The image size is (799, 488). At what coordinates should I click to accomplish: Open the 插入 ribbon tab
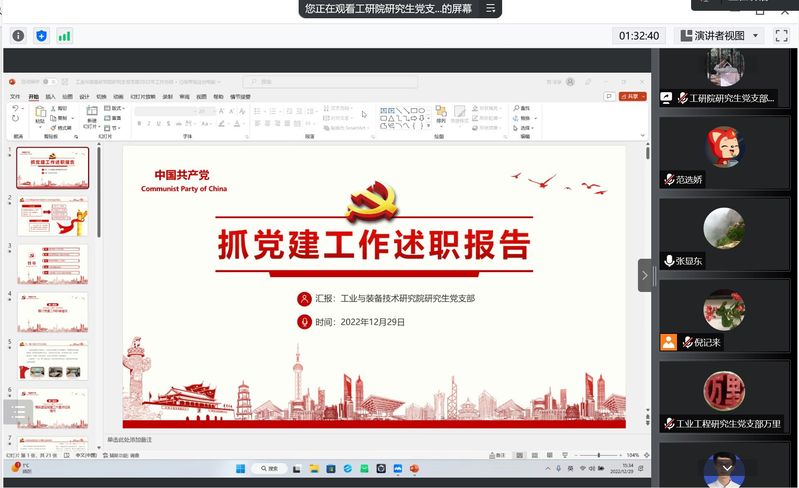coord(51,97)
